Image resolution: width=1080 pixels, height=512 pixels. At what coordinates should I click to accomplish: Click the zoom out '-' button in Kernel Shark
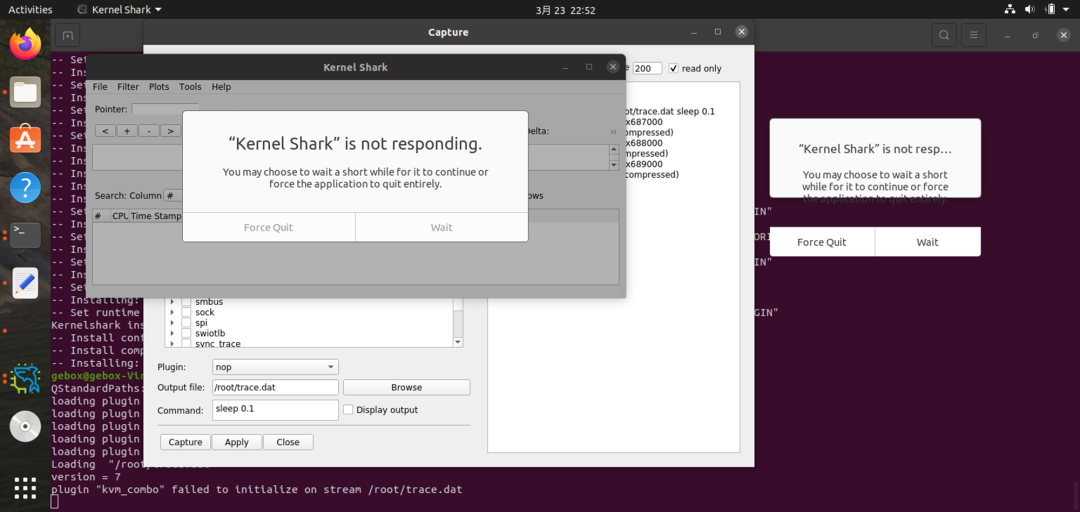(149, 131)
